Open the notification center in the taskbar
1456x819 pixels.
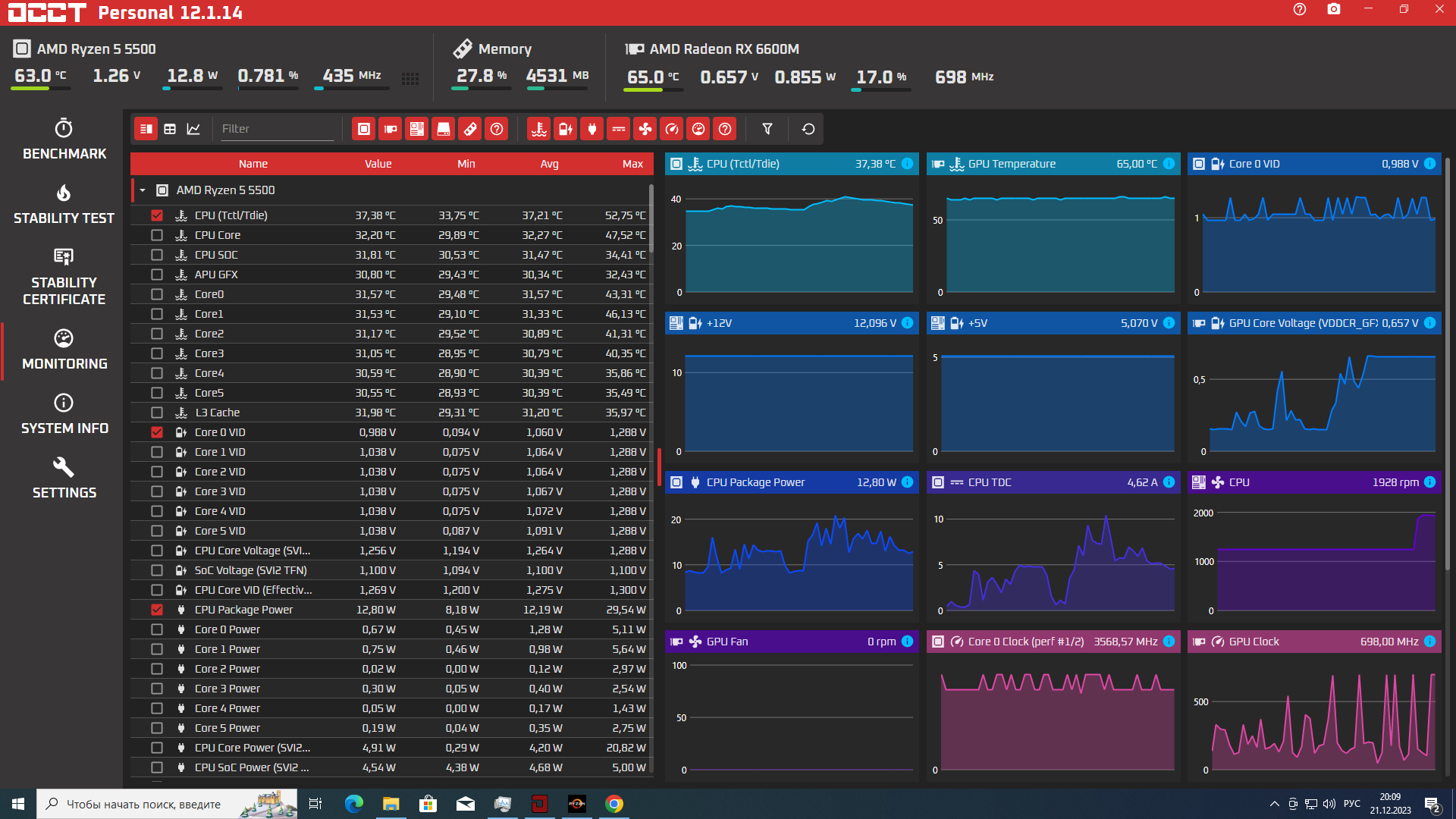click(1432, 804)
